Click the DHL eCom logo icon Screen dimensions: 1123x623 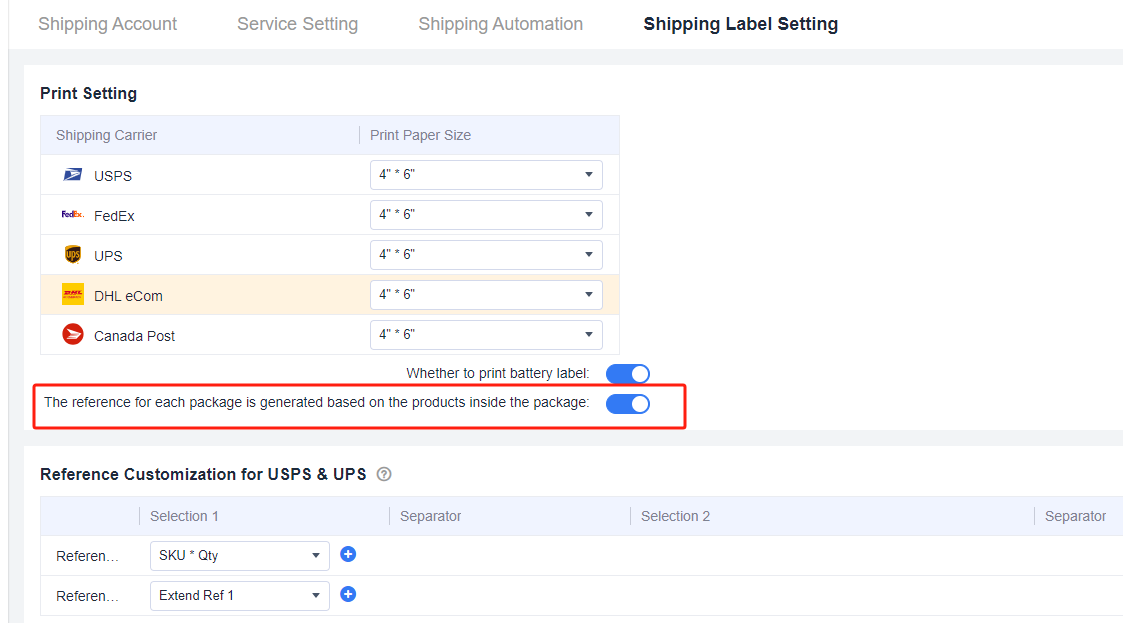coord(72,294)
